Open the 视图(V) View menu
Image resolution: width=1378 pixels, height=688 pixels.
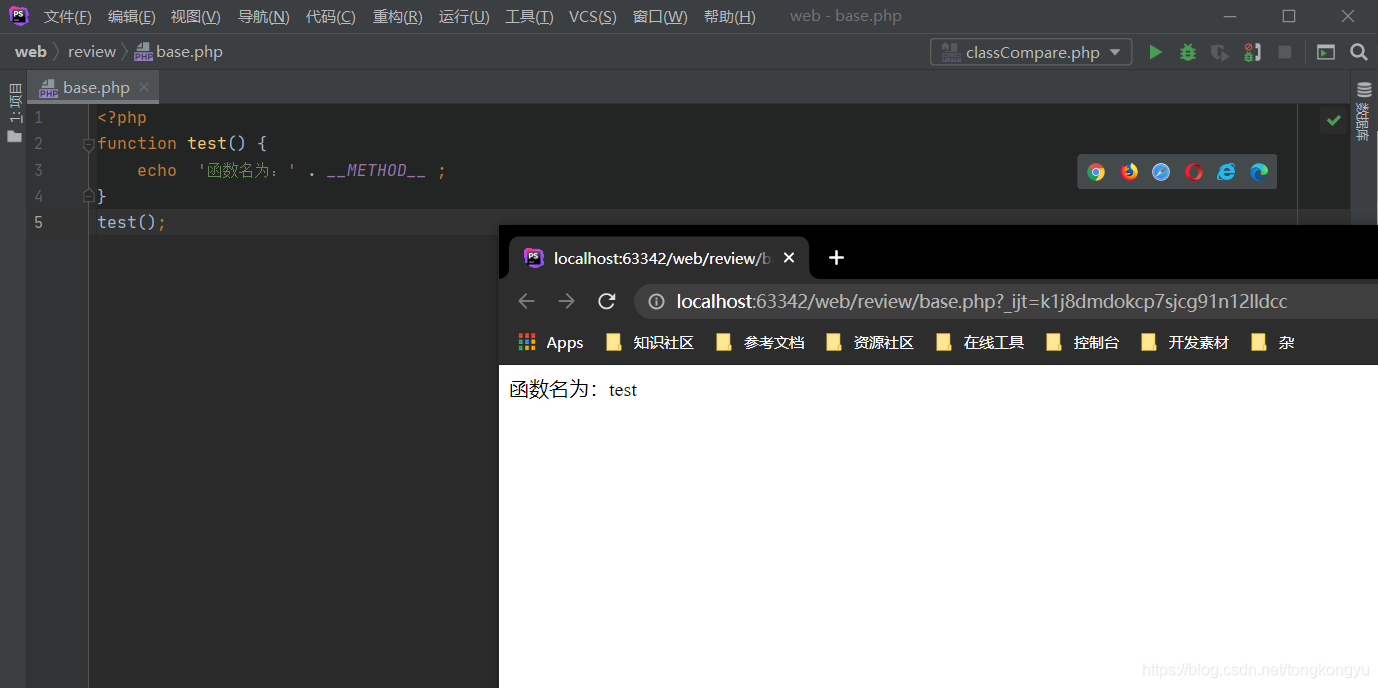pyautogui.click(x=196, y=16)
